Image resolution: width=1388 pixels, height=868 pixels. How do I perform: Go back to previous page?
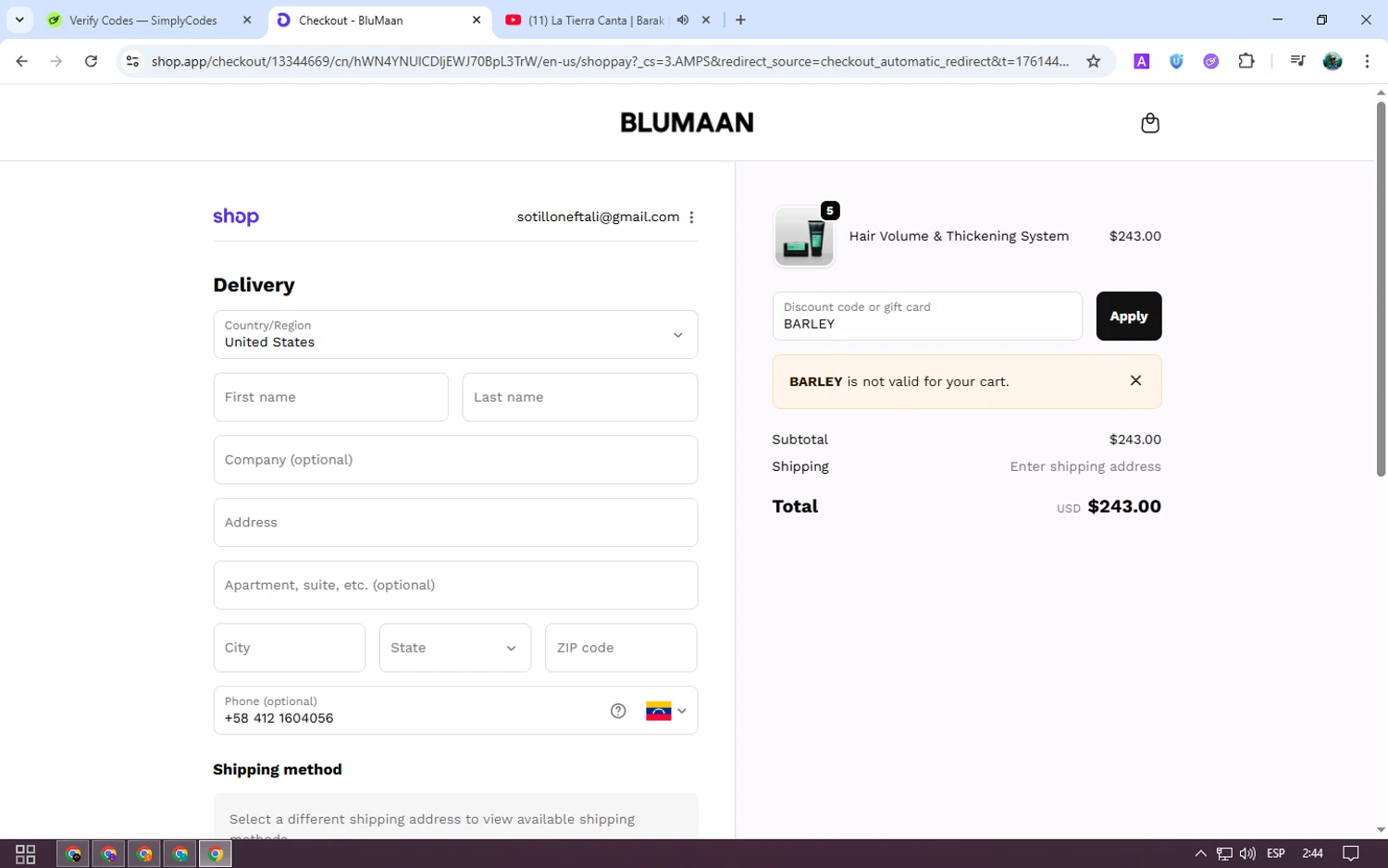(22, 61)
